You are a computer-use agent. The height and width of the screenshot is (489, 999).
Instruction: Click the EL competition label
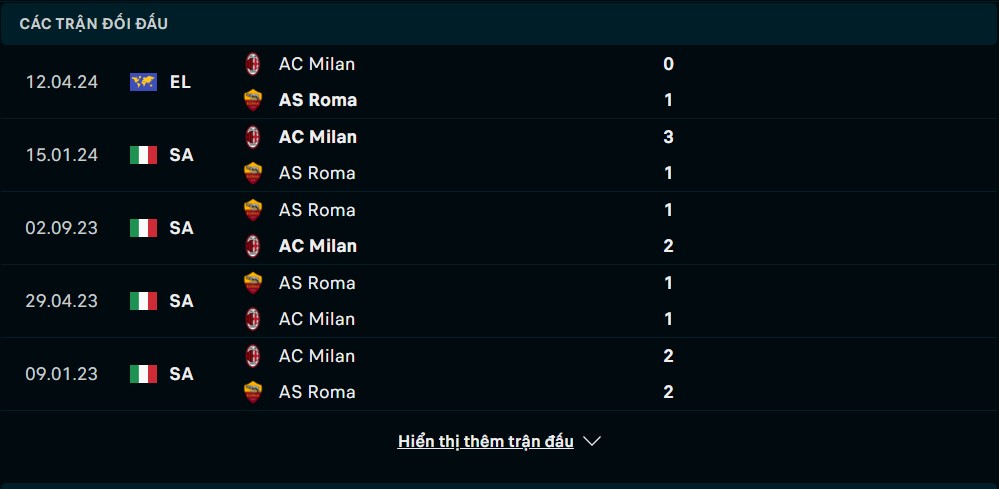pos(180,82)
